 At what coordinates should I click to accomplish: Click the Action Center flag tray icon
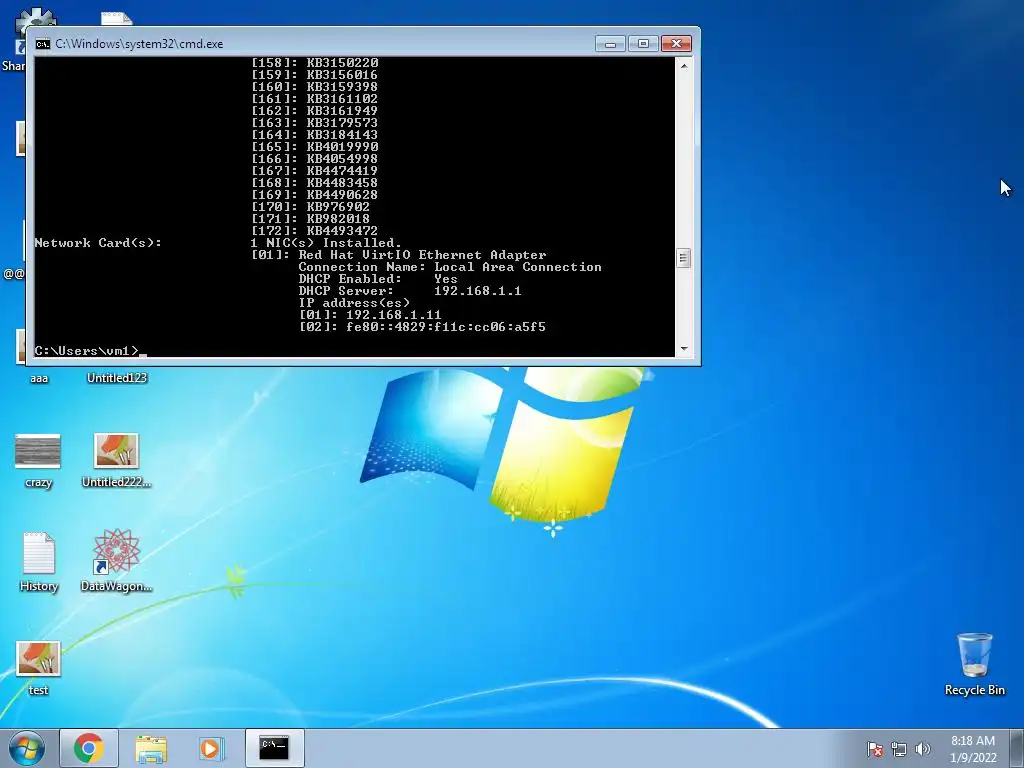(875, 749)
